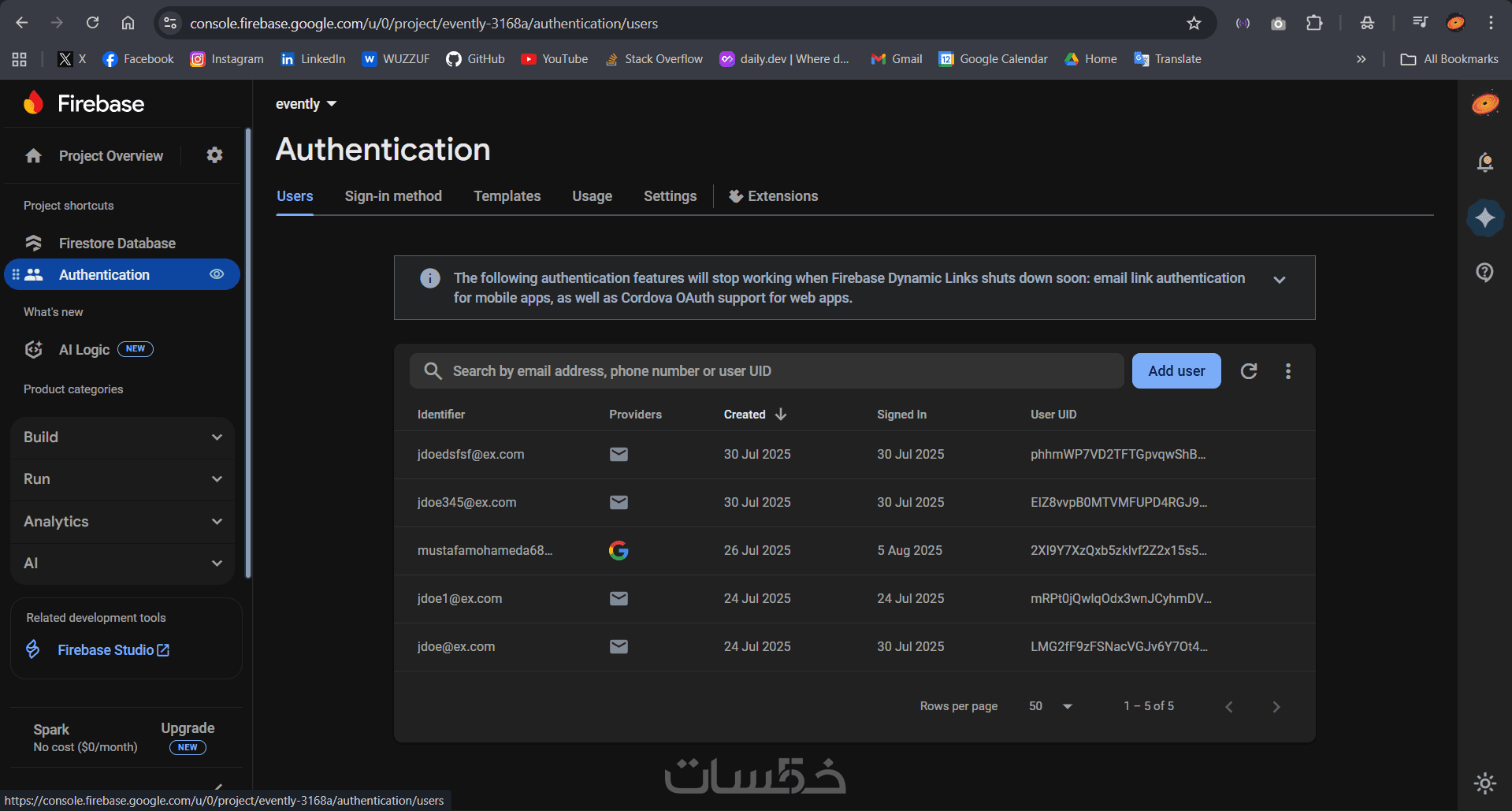
Task: Toggle the light/dark theme sun icon
Action: pyautogui.click(x=1484, y=783)
